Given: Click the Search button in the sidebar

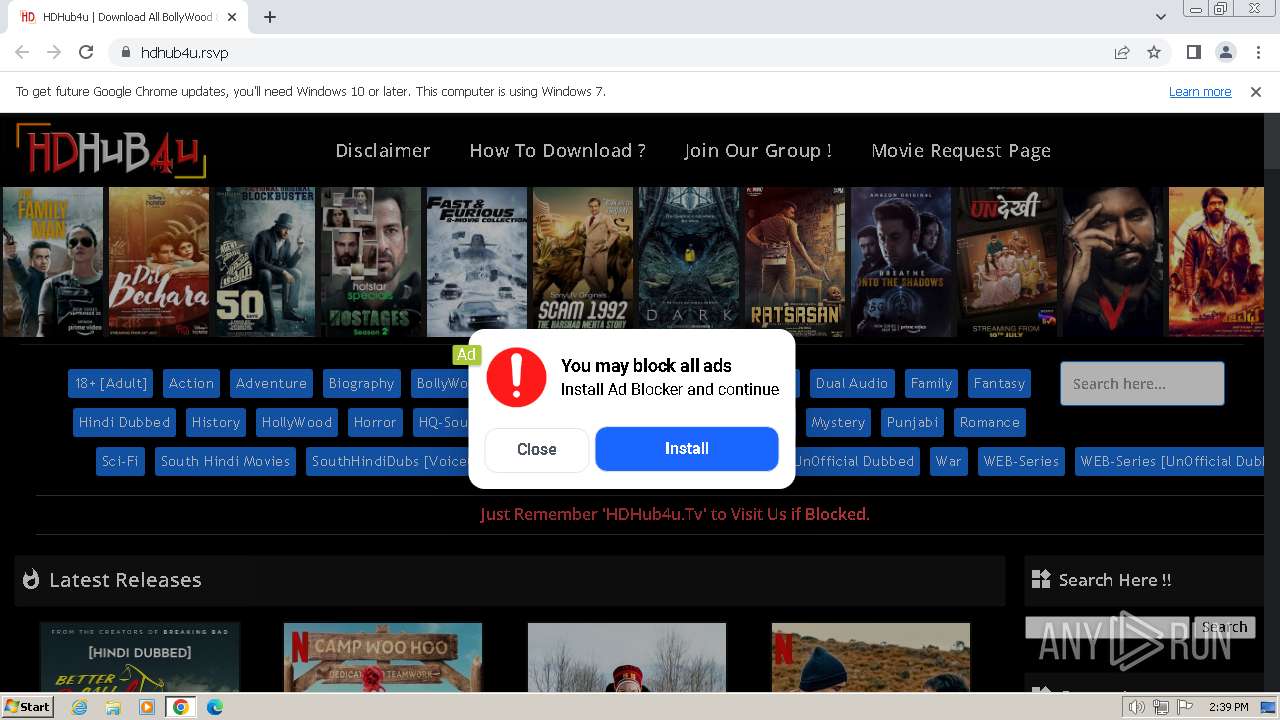Looking at the screenshot, I should pyautogui.click(x=1224, y=627).
